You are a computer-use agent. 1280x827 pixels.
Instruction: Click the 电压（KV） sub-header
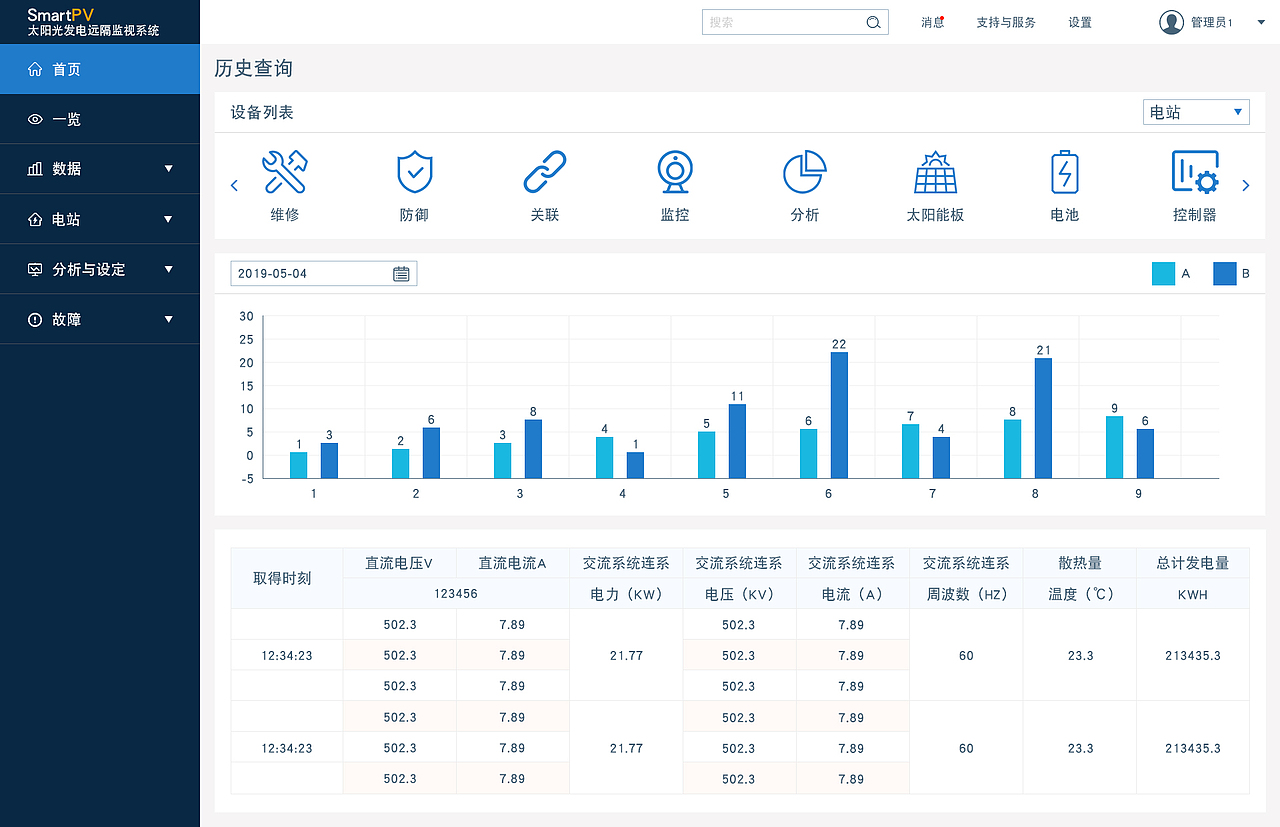[x=739, y=594]
